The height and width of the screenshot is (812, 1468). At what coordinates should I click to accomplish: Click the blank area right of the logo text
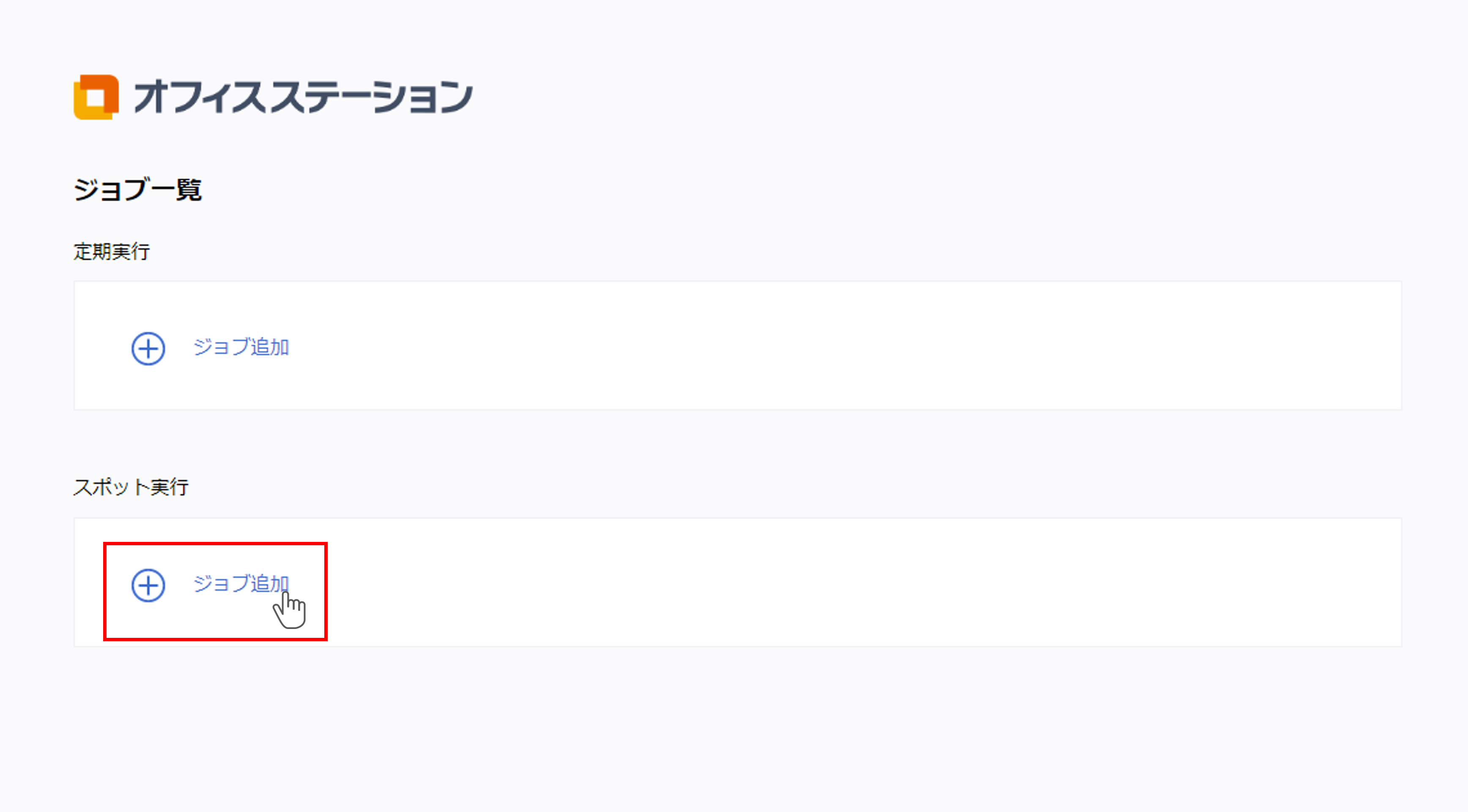pos(855,97)
